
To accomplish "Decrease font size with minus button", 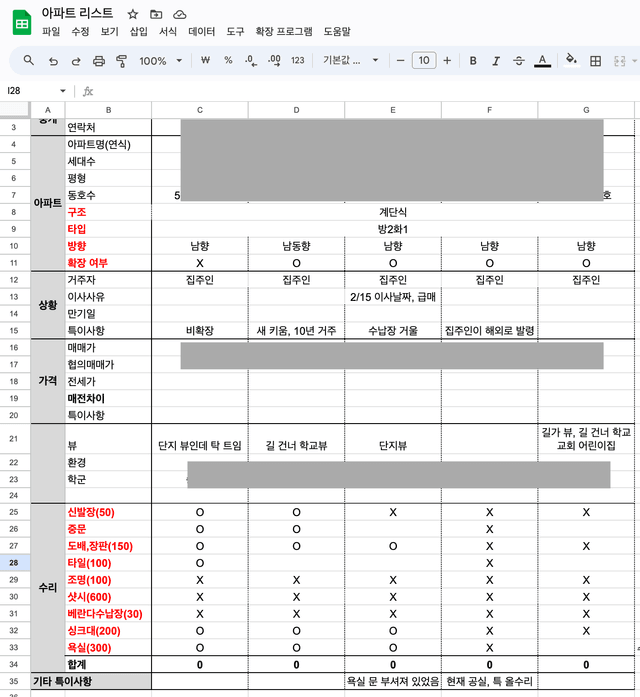I will 400,60.
